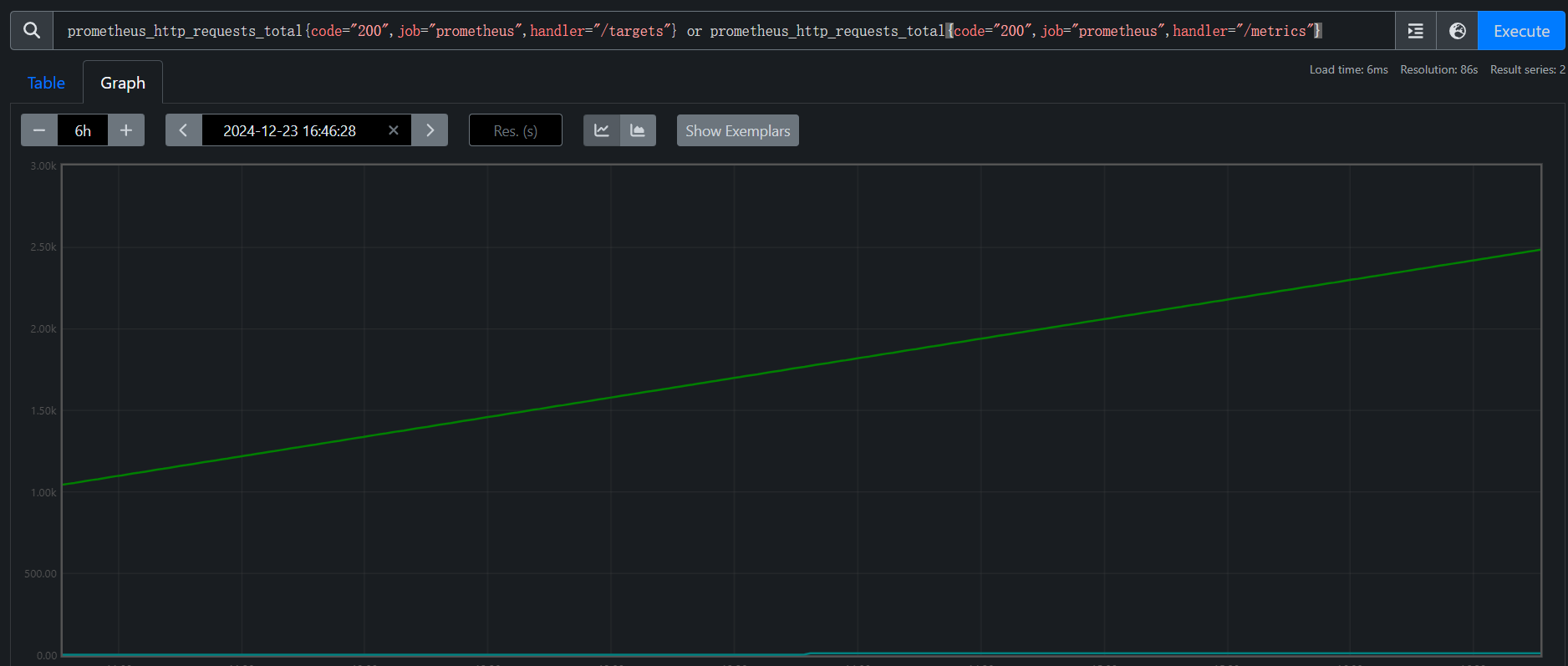
Task: Click the format expression icon
Action: [1415, 31]
